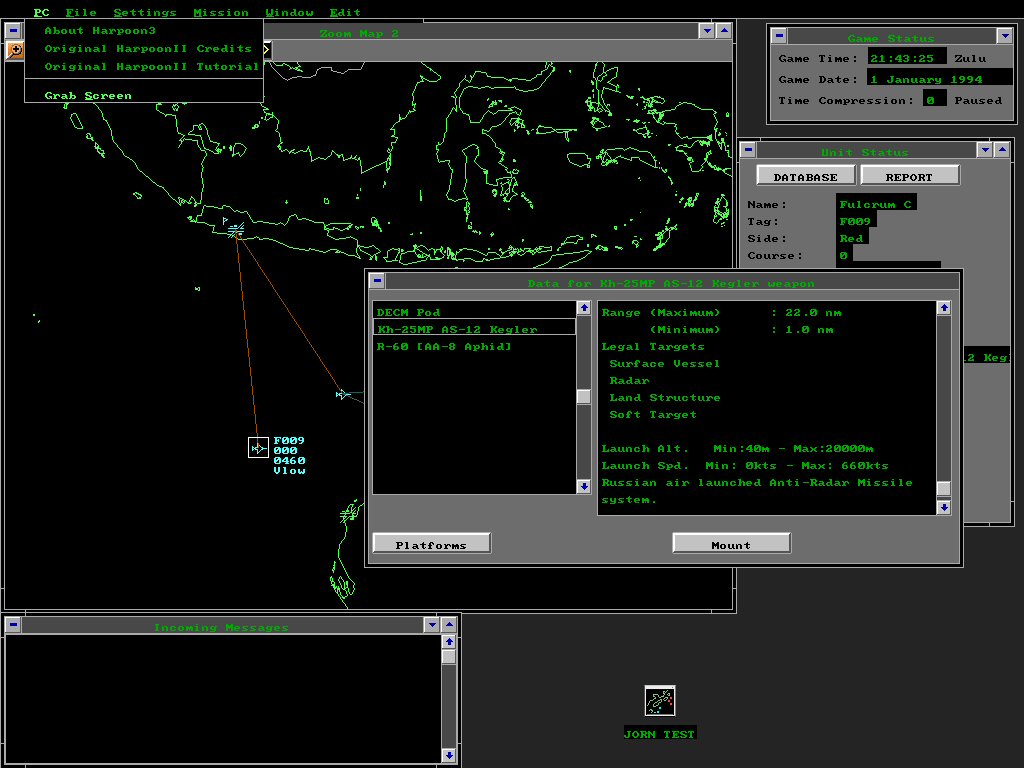Select About Harpoon3 menu entry
Viewport: 1024px width, 768px height.
tap(144, 31)
